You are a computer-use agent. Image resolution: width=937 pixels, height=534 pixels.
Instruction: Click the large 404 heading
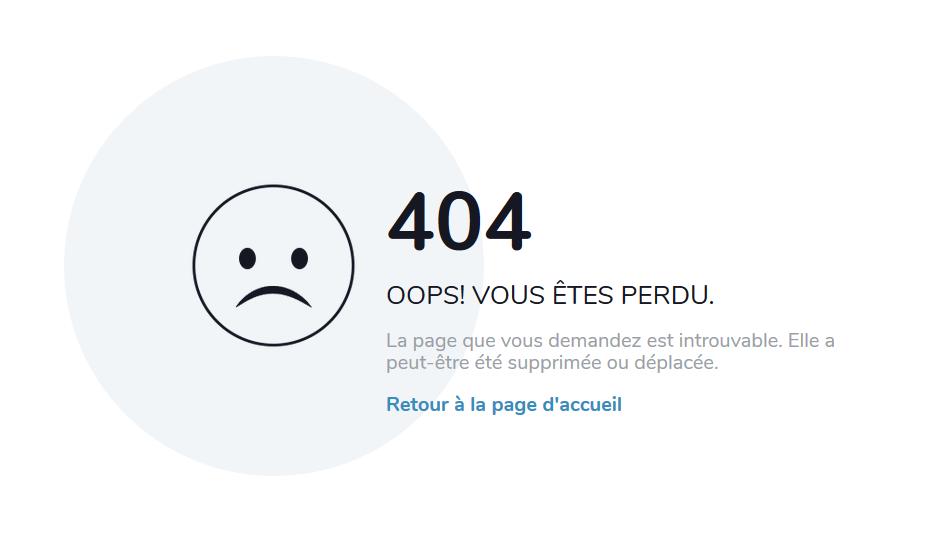(459, 222)
